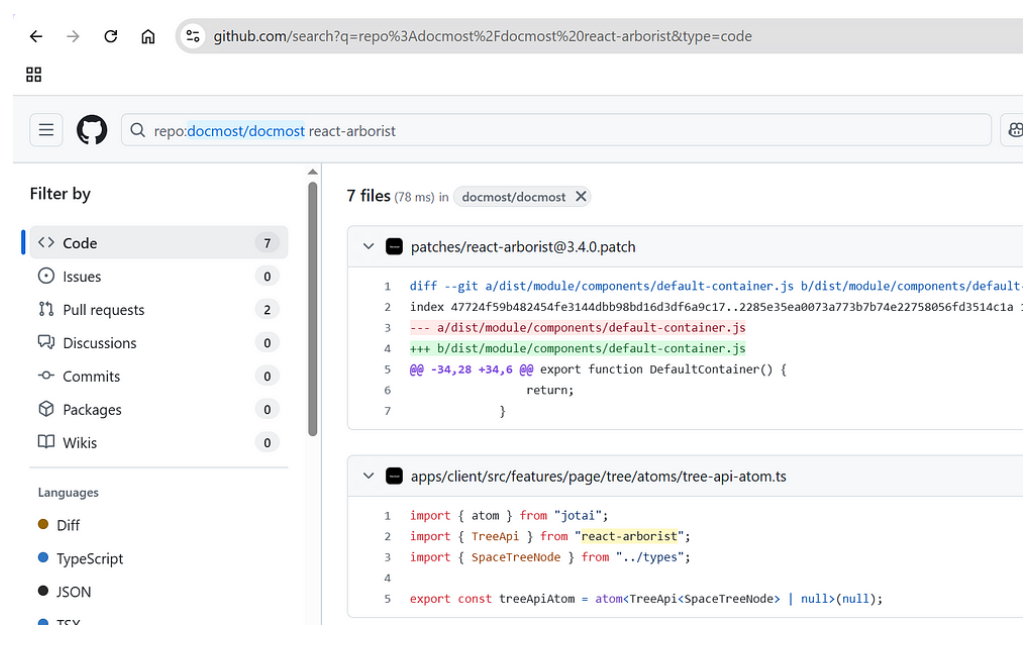This screenshot has height=651, width=1032.
Task: Filter results by Issues
Action: [x=159, y=276]
